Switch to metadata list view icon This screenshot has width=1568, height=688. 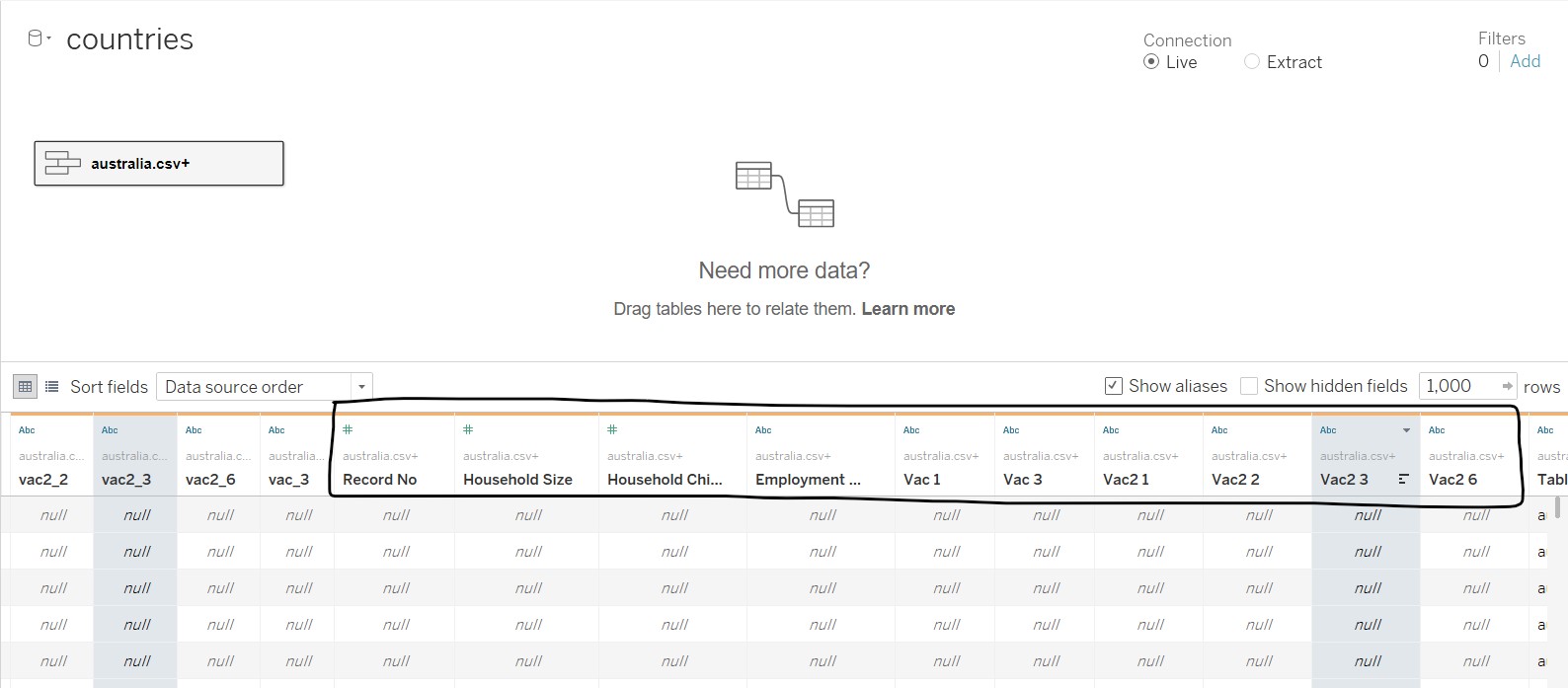coord(52,387)
